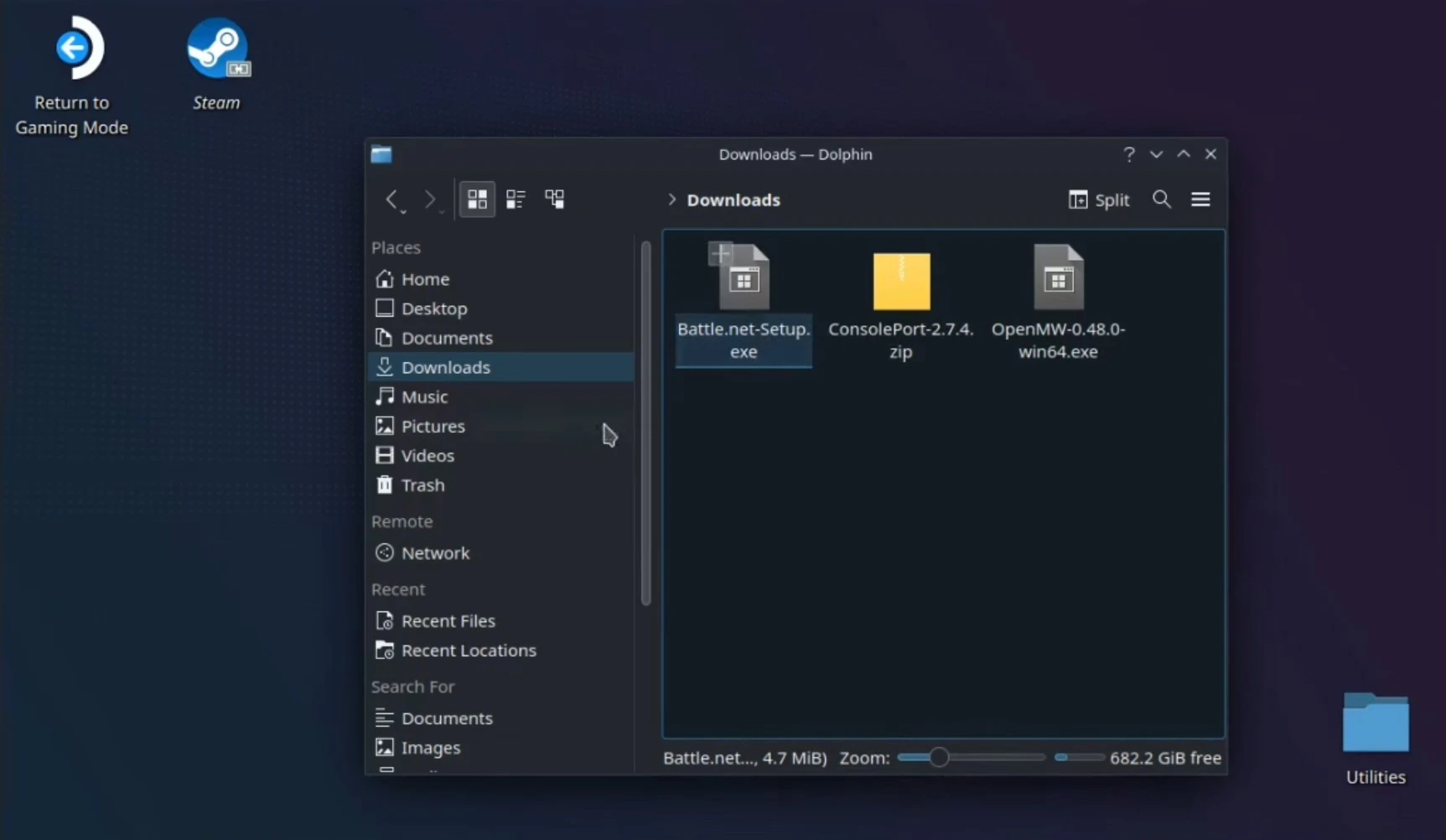
Task: Toggle selection plus marker on Battle.net-Setup.exe
Action: point(721,253)
